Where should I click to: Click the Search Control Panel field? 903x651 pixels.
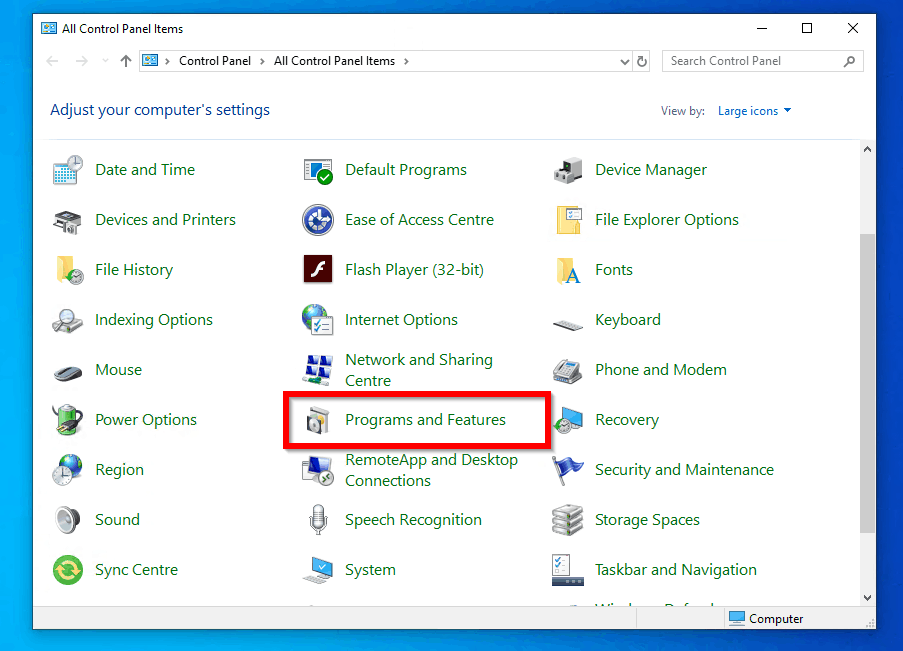[752, 61]
